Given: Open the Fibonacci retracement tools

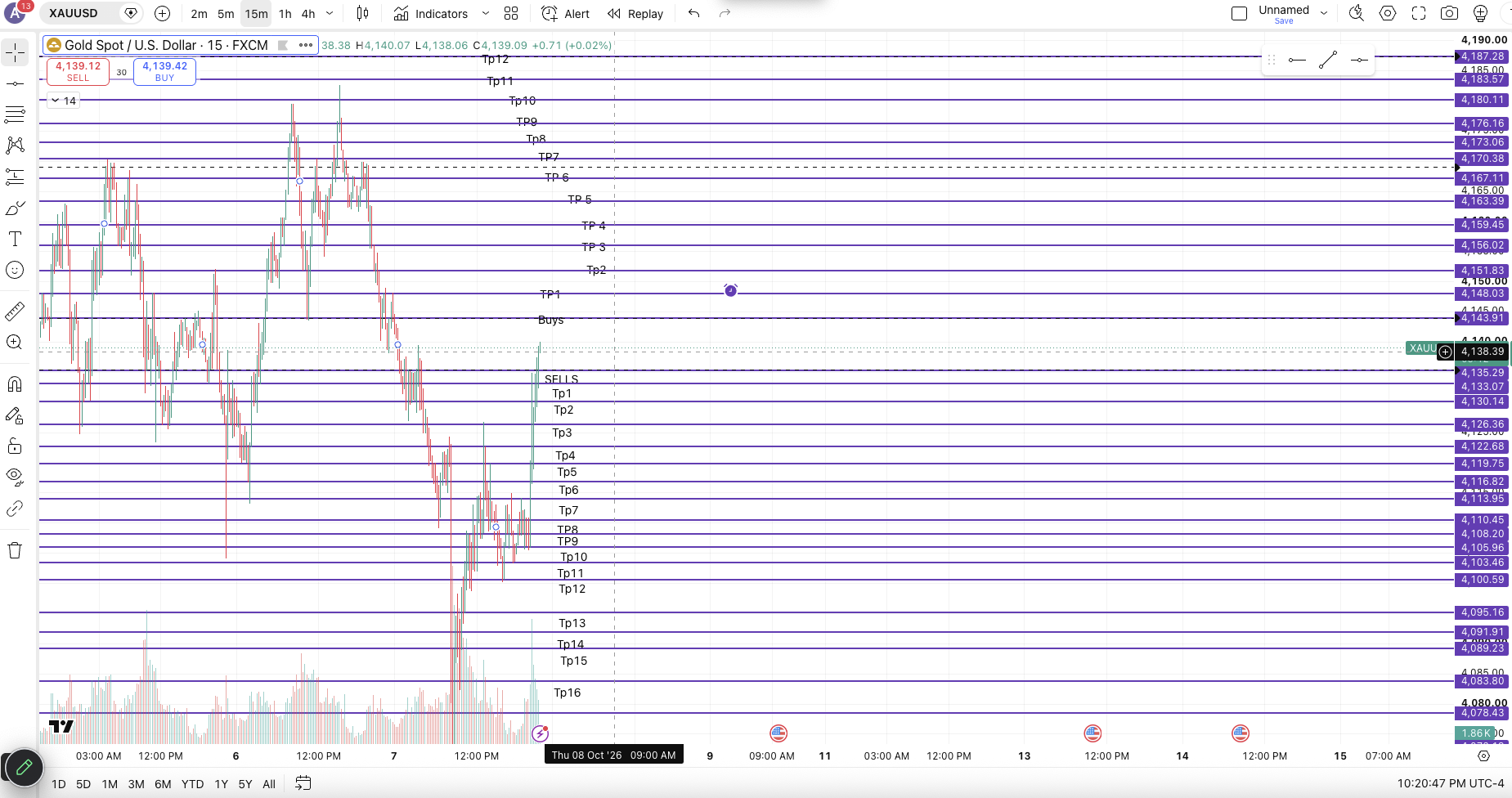Looking at the screenshot, I should click(15, 114).
